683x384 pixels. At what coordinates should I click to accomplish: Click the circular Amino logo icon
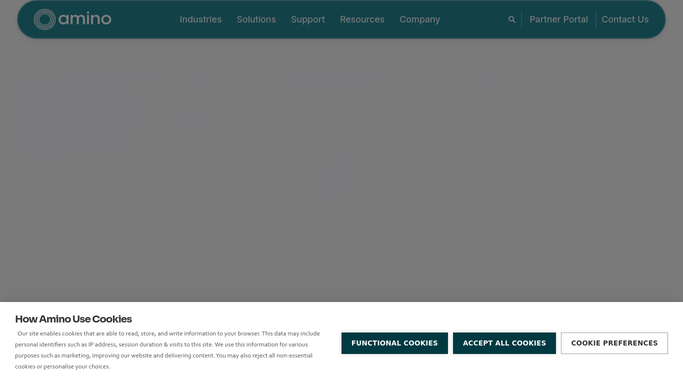coord(45,19)
